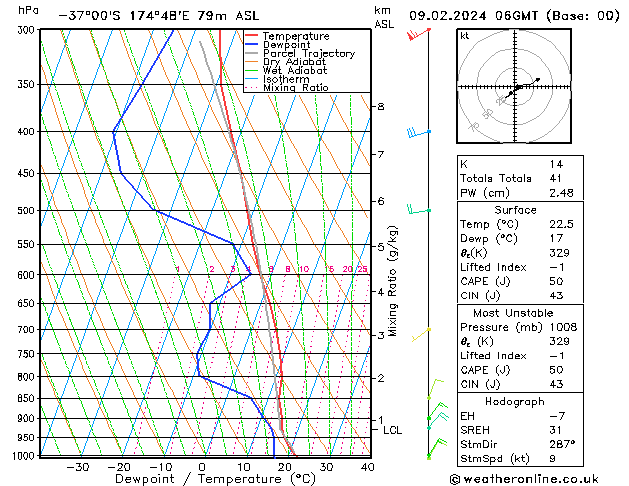Image resolution: width=629 pixels, height=486 pixels.
Task: Click the 8 km altitude tick label
Action: coord(381,107)
